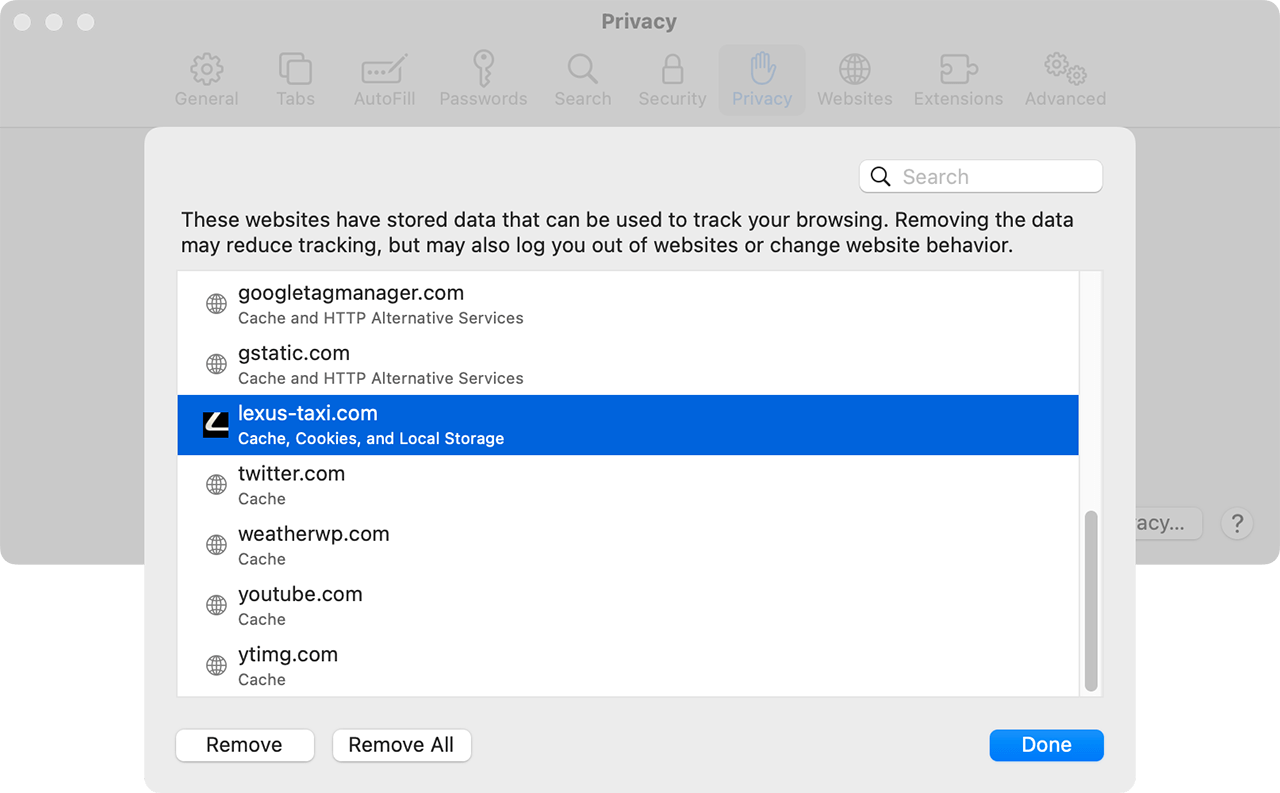Select the lexus-taxi.com row
The image size is (1280, 793).
[628, 424]
